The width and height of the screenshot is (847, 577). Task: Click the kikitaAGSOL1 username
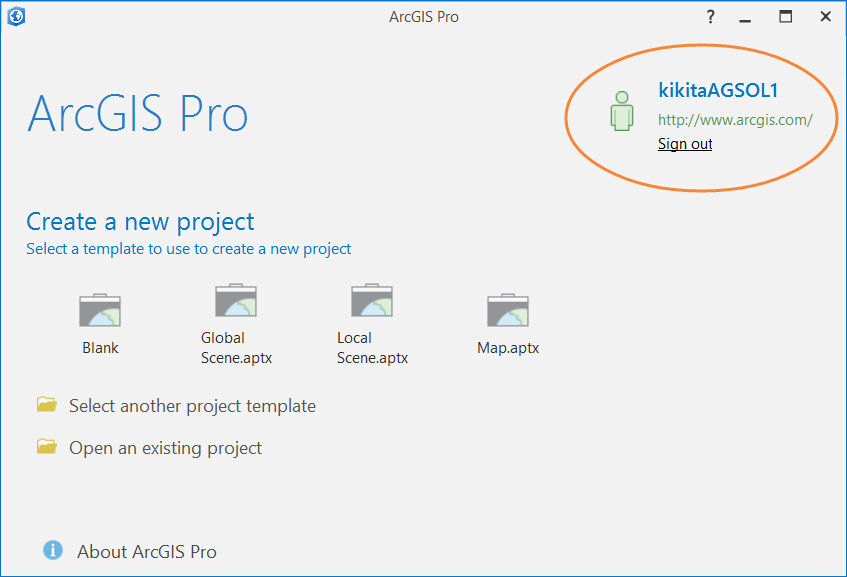(718, 90)
